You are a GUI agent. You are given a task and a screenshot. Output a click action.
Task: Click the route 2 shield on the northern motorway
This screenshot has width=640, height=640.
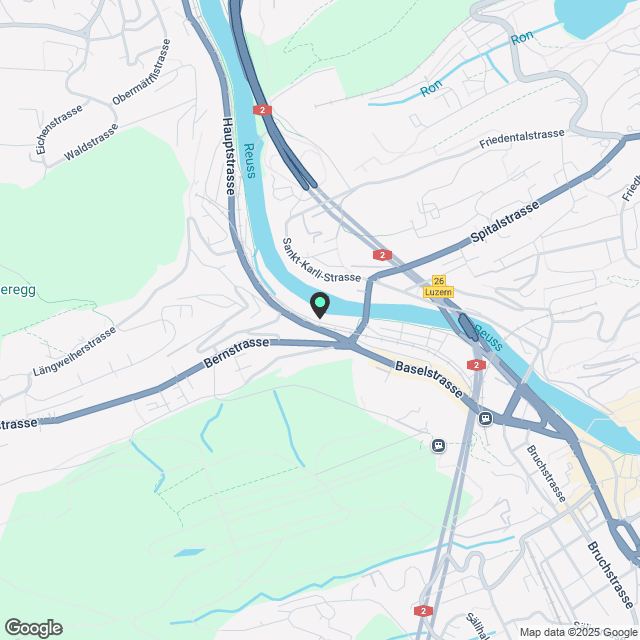click(262, 110)
